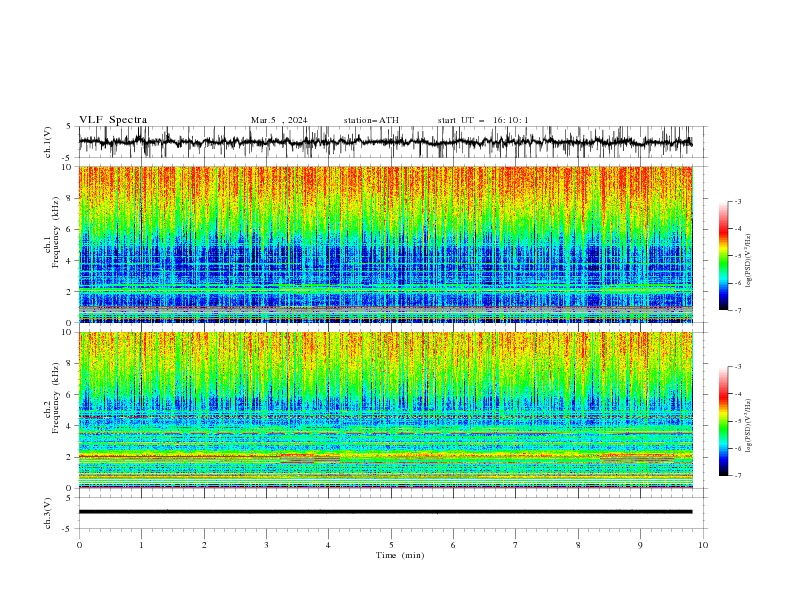Click the ch.1 voltage waveform trace
Image resolution: width=792 pixels, height=612 pixels.
385,142
